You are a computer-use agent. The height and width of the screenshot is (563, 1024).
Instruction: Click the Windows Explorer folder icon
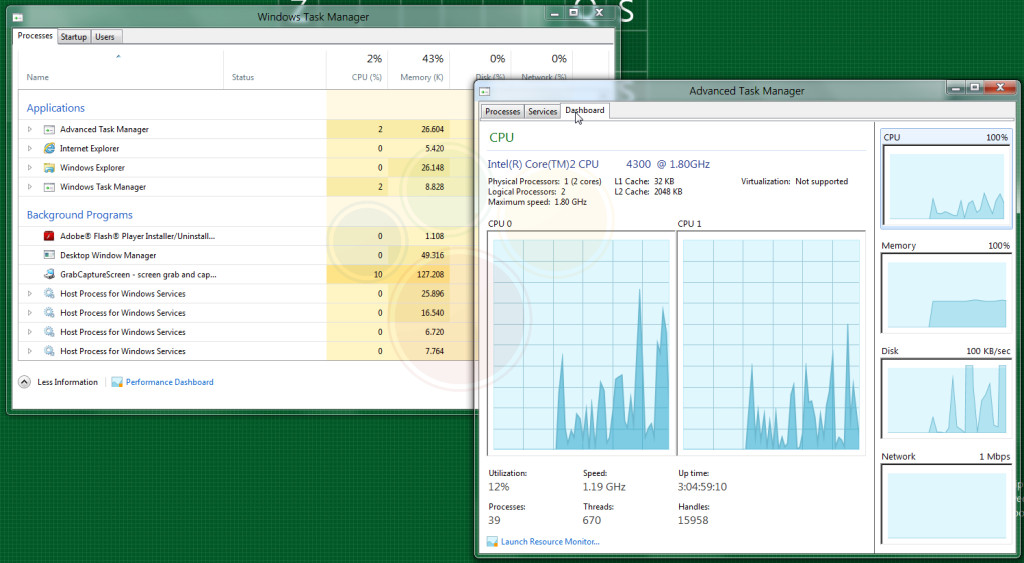(49, 167)
